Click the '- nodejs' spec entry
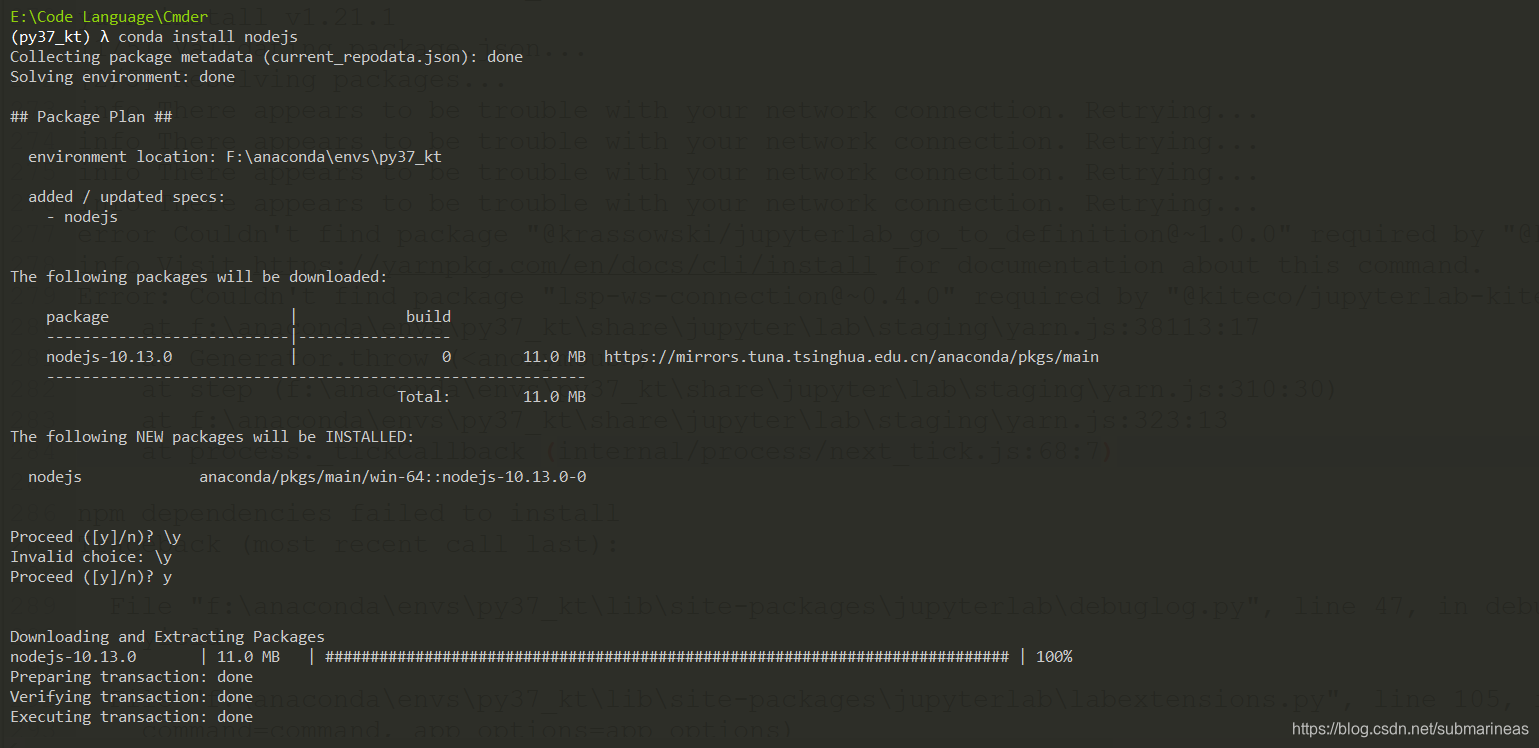Image resolution: width=1539 pixels, height=748 pixels. click(82, 217)
